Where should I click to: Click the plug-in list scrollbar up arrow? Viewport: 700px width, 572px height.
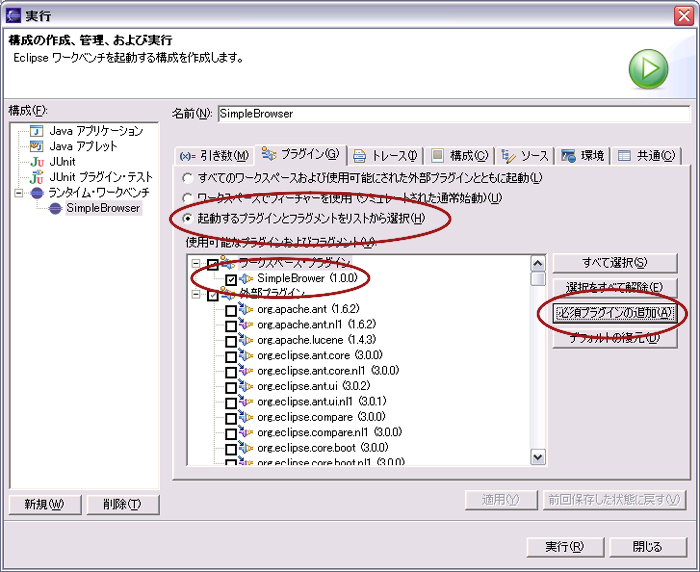(x=538, y=263)
